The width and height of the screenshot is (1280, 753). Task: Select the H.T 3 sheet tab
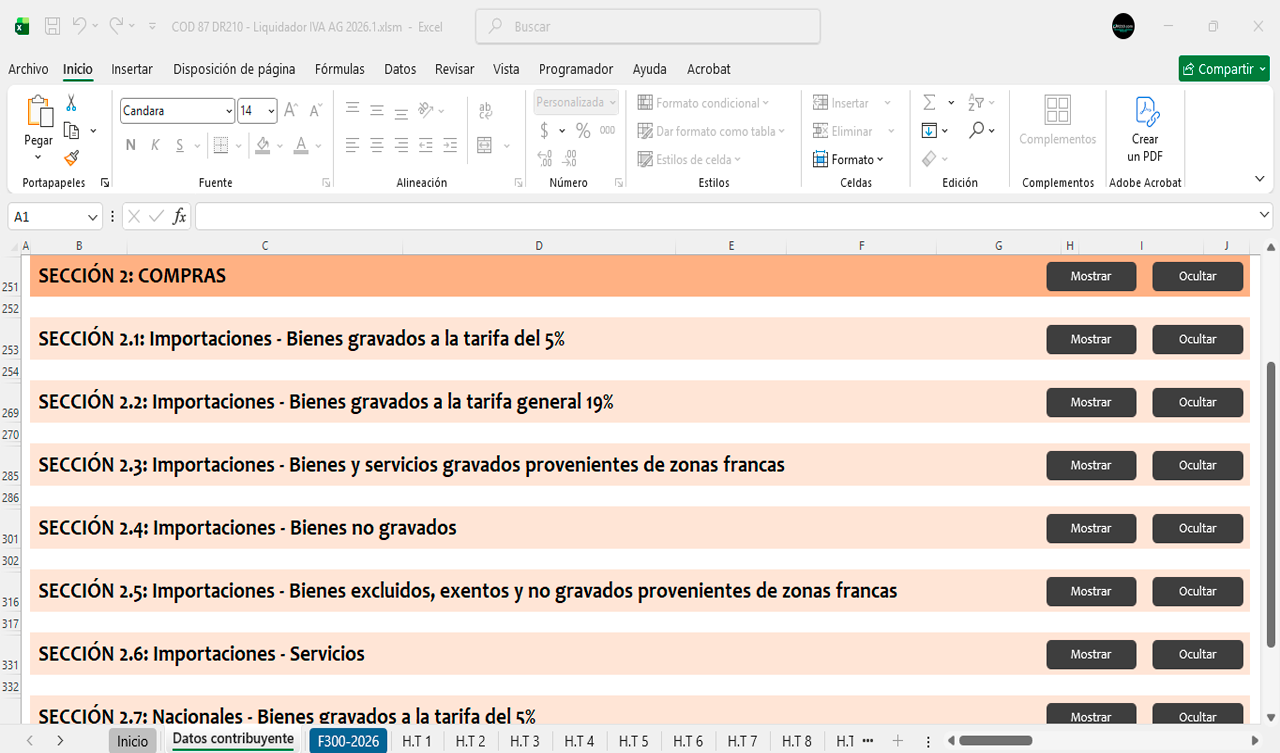click(524, 741)
